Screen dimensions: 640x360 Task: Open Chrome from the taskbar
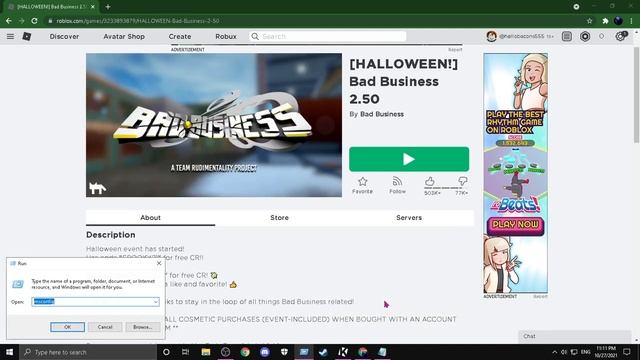coord(245,352)
